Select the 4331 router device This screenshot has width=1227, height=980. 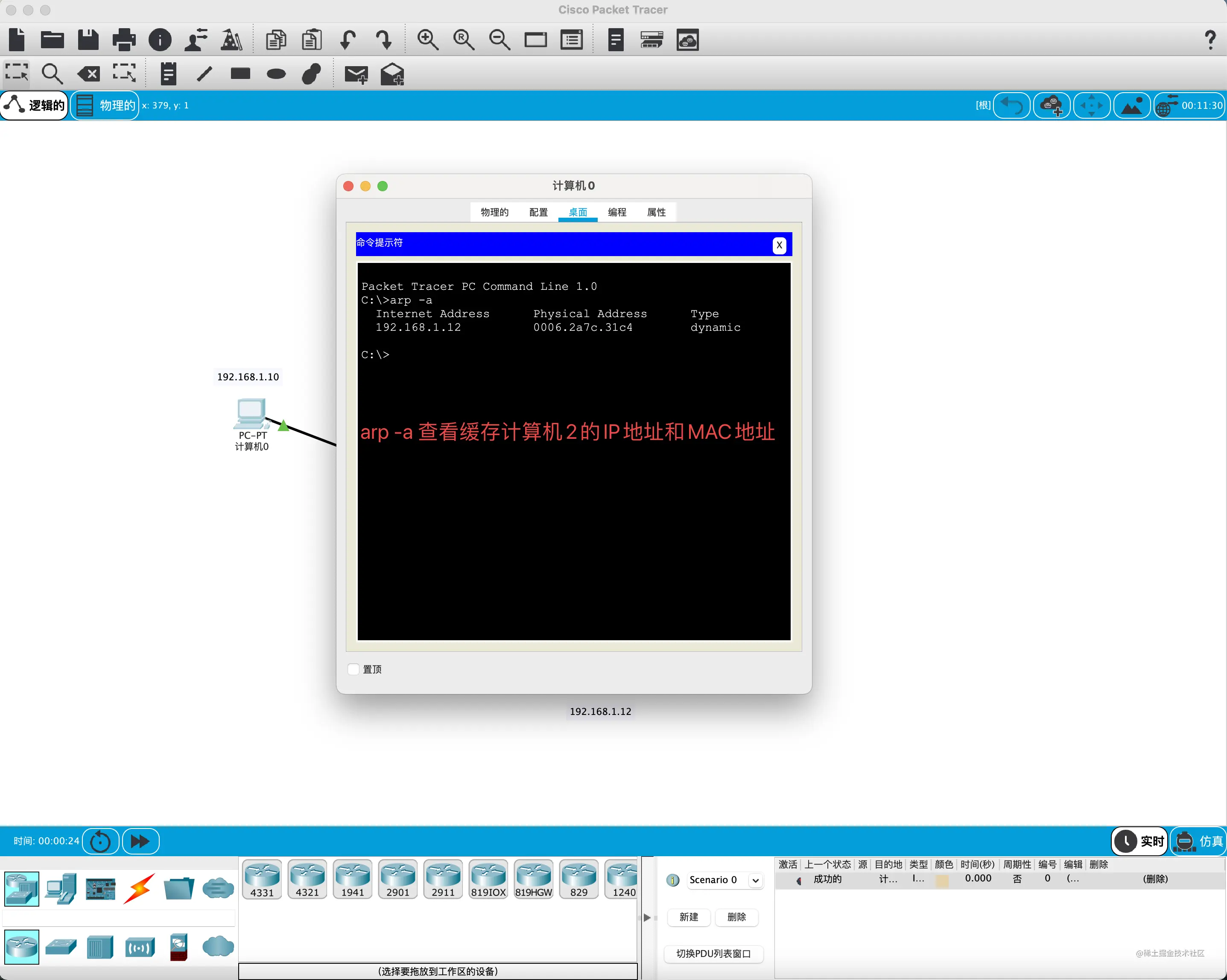pyautogui.click(x=262, y=879)
